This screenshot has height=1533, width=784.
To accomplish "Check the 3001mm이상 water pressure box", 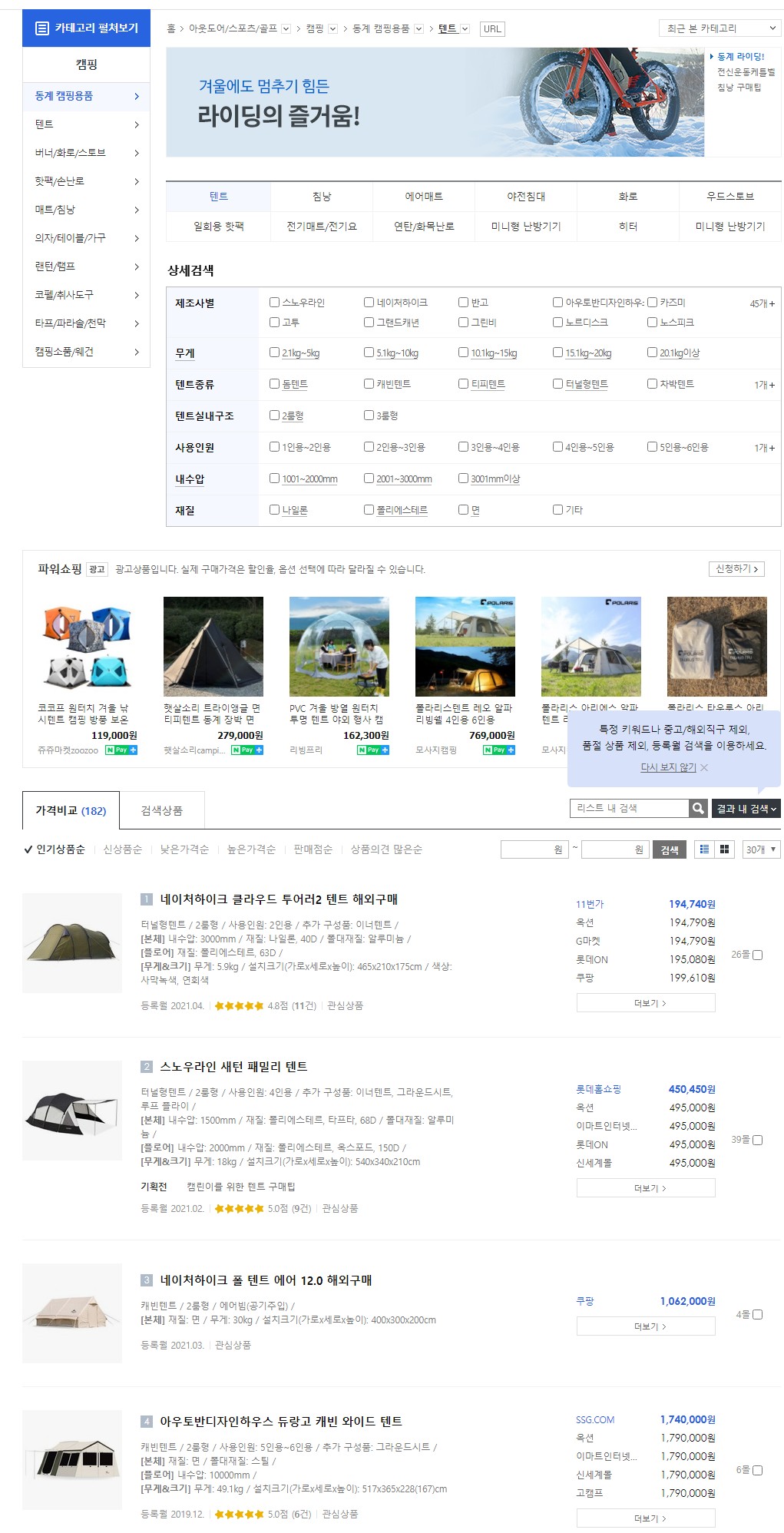I will pyautogui.click(x=463, y=478).
